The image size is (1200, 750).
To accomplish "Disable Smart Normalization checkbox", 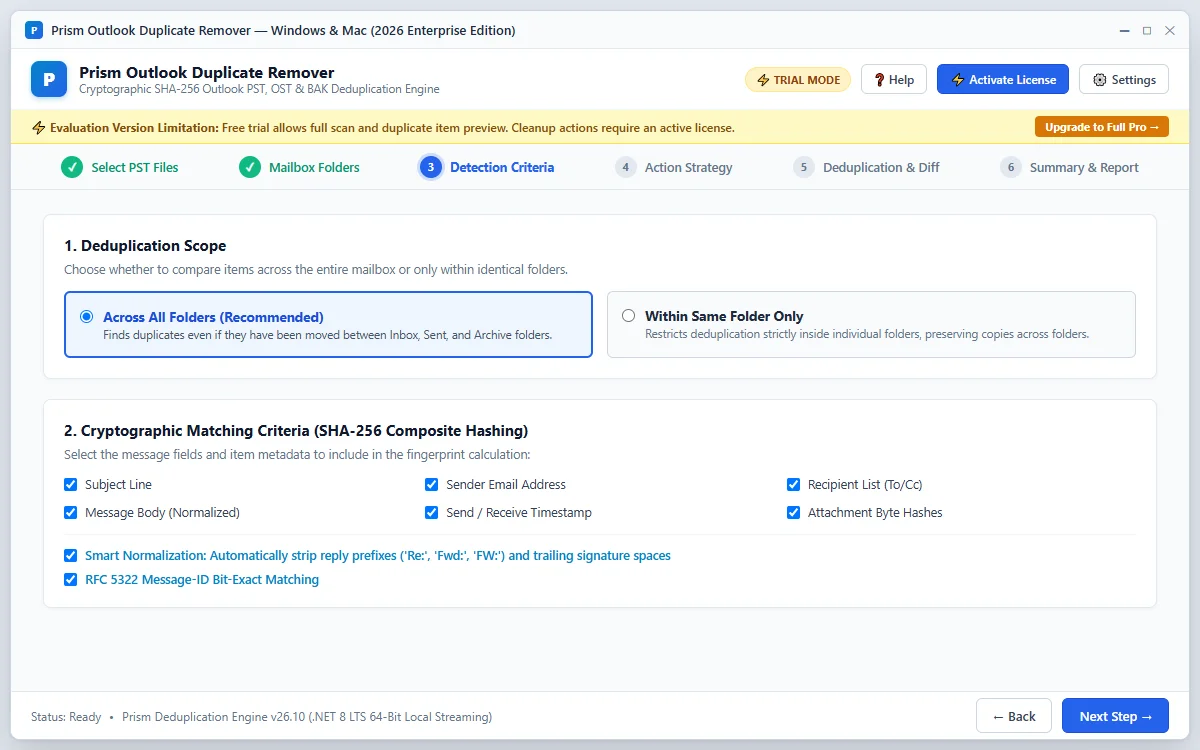I will point(71,555).
